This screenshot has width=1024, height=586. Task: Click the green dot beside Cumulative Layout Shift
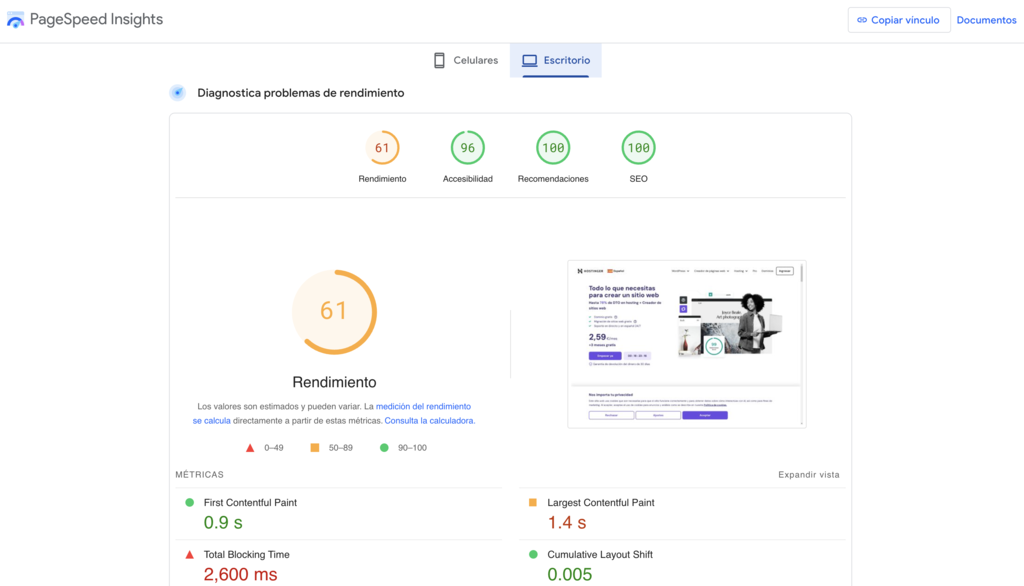coord(533,552)
